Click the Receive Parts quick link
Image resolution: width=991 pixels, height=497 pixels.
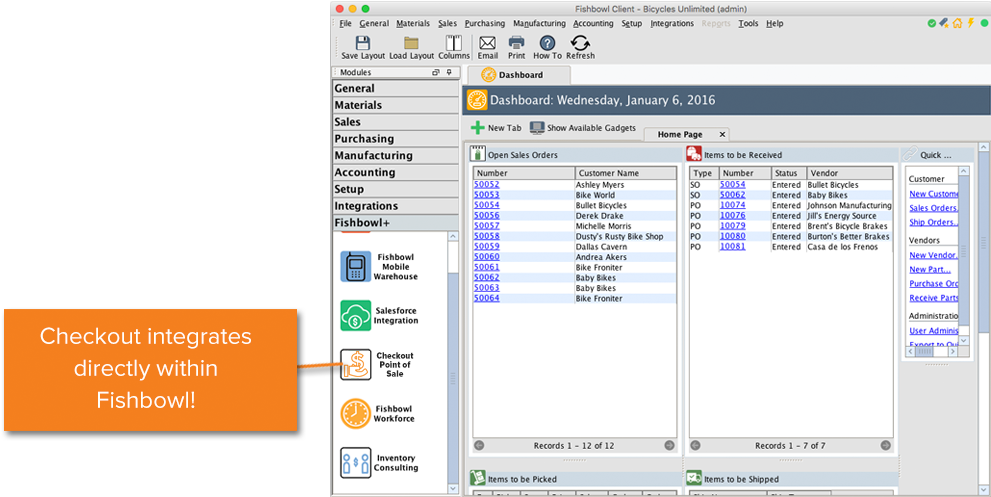tap(933, 298)
